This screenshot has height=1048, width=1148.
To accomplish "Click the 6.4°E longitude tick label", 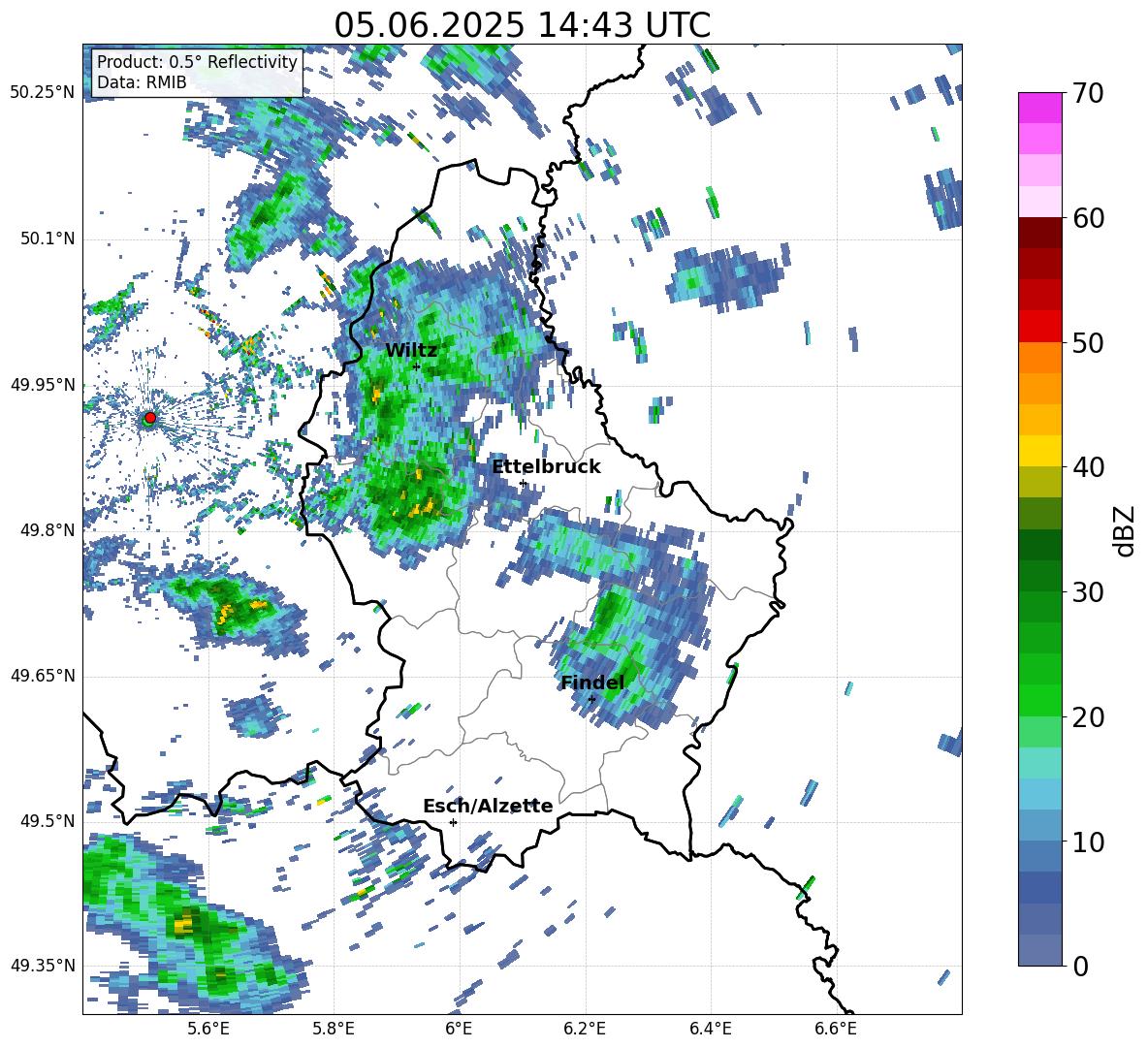I will coord(710,1029).
